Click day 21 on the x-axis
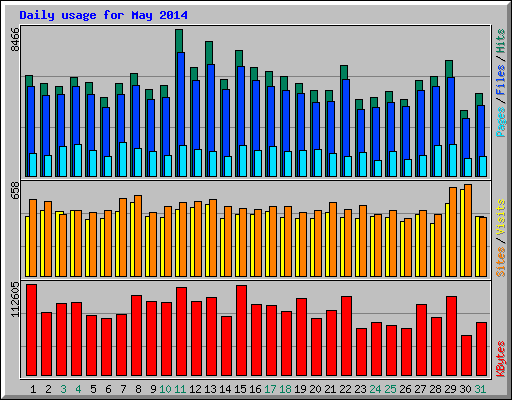Screen dimensions: 512x400 pyautogui.click(x=330, y=389)
